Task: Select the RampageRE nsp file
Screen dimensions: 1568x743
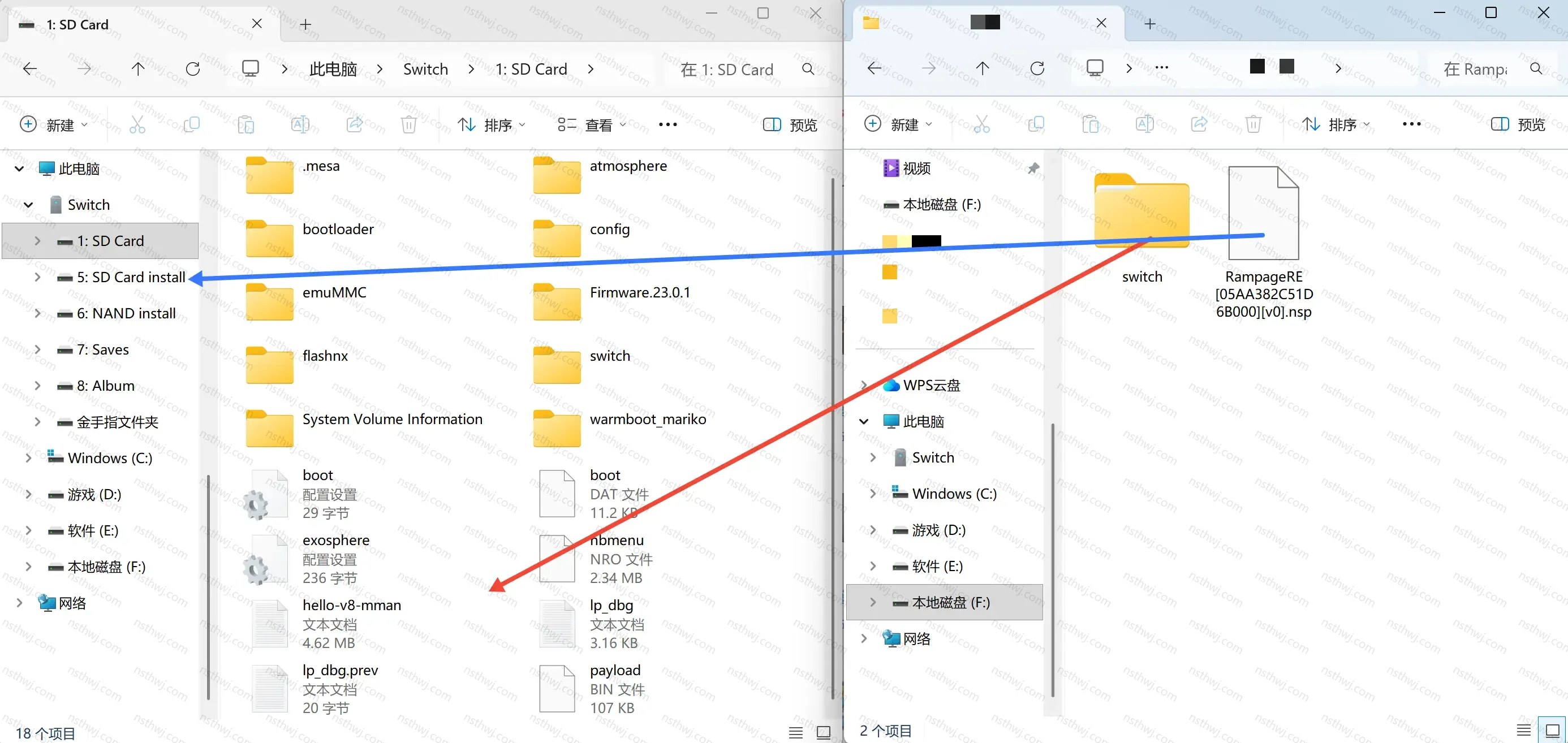Action: pos(1264,243)
